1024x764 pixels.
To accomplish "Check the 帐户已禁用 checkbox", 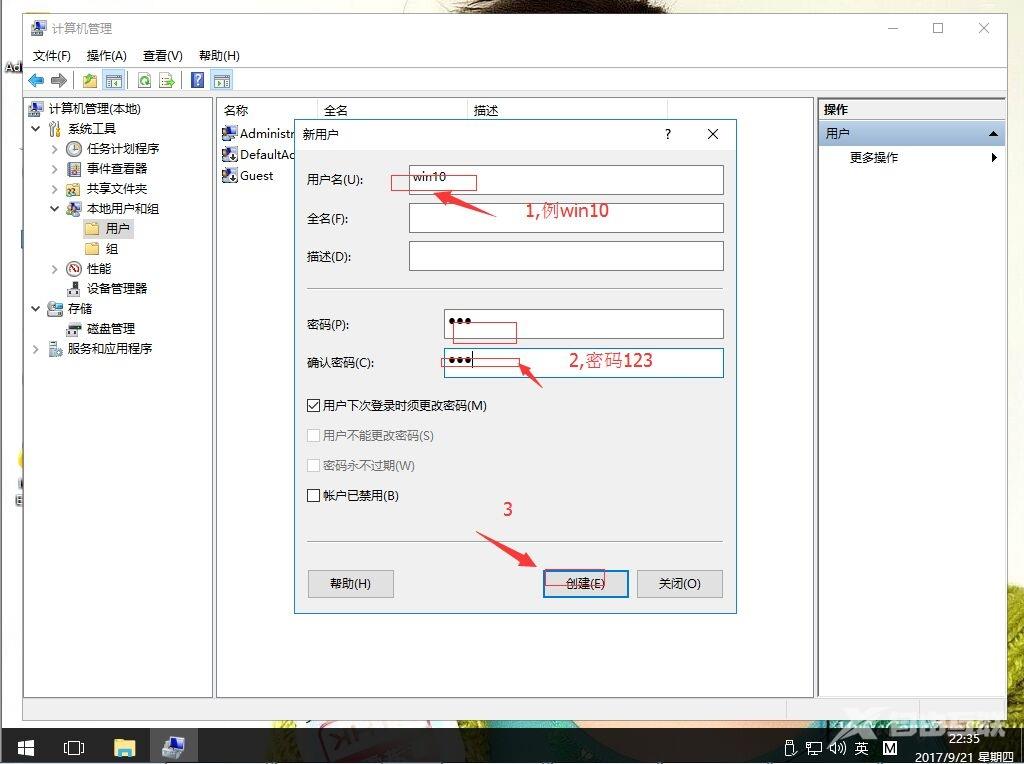I will [x=314, y=496].
